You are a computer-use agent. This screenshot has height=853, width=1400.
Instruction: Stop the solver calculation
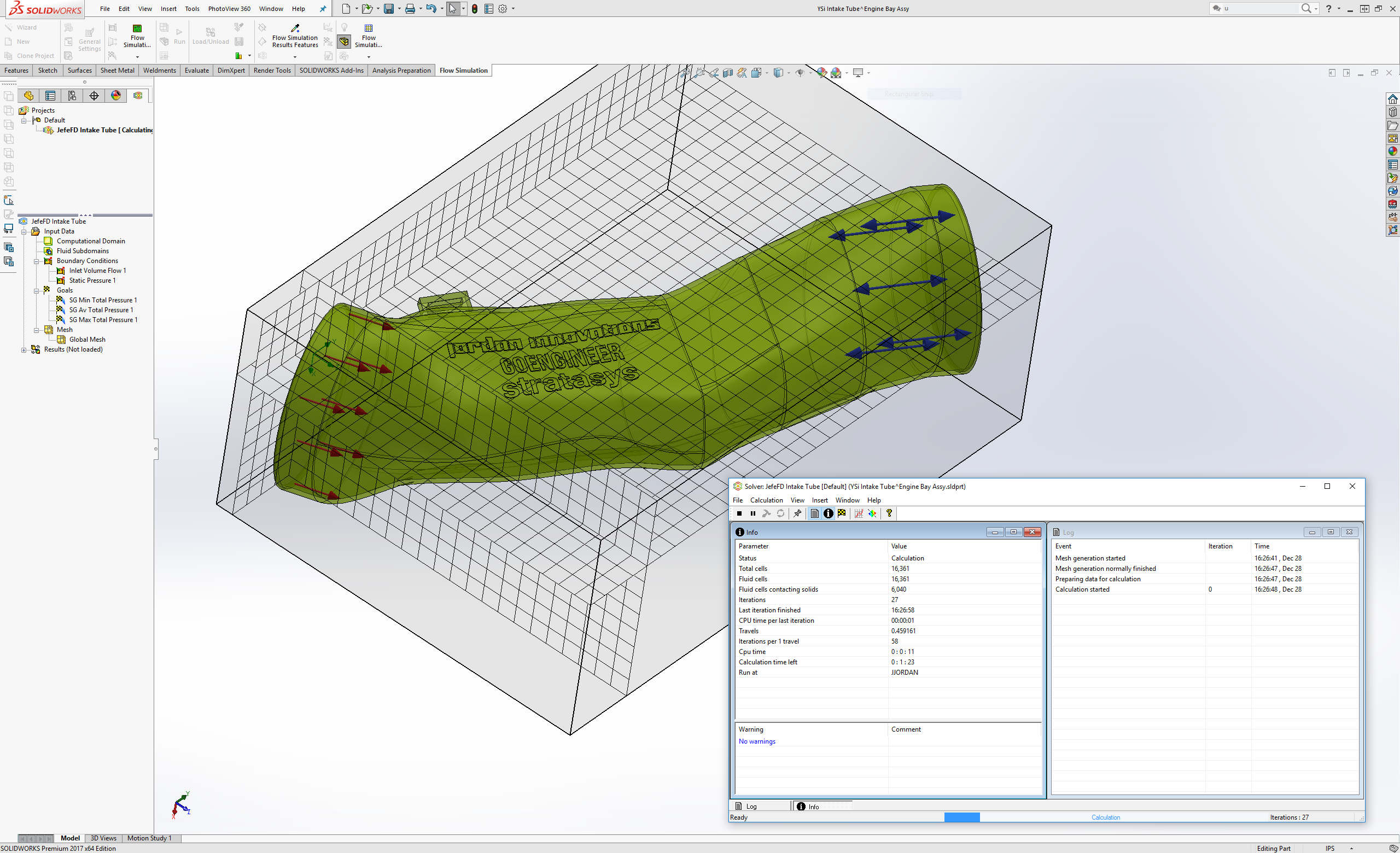click(739, 513)
